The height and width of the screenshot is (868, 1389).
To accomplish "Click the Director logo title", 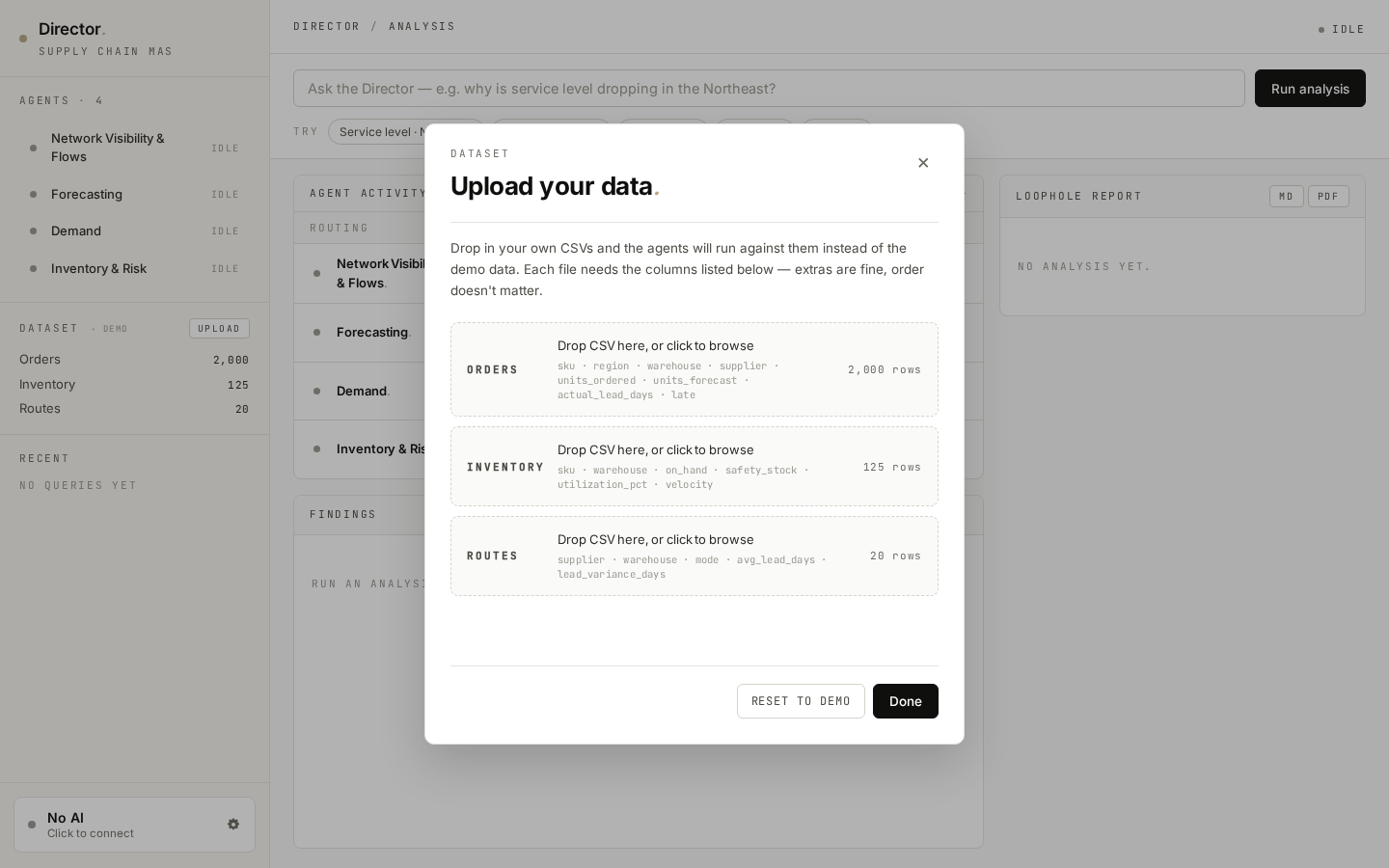I will pyautogui.click(x=71, y=29).
